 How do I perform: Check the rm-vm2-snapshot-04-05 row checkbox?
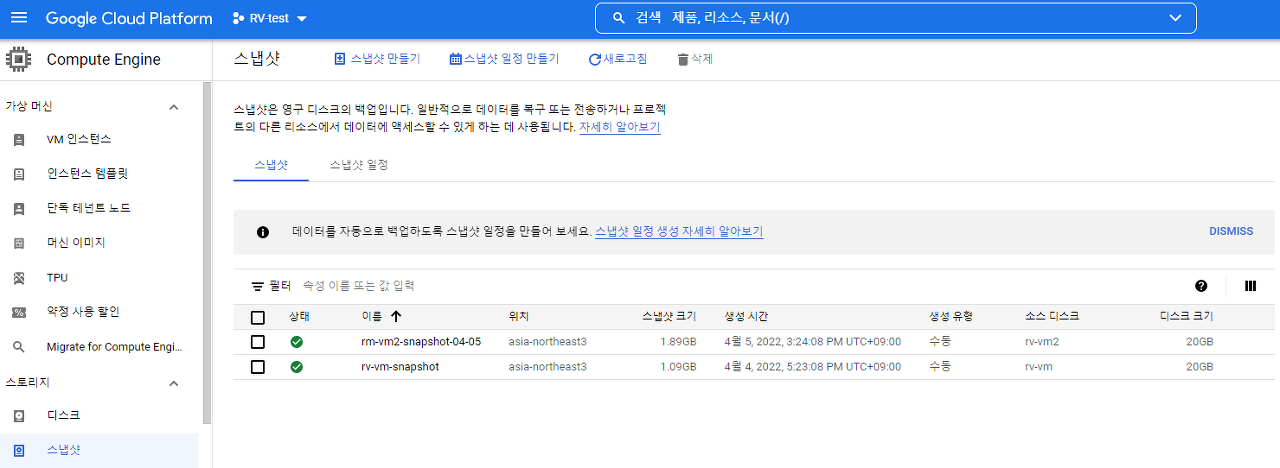258,342
